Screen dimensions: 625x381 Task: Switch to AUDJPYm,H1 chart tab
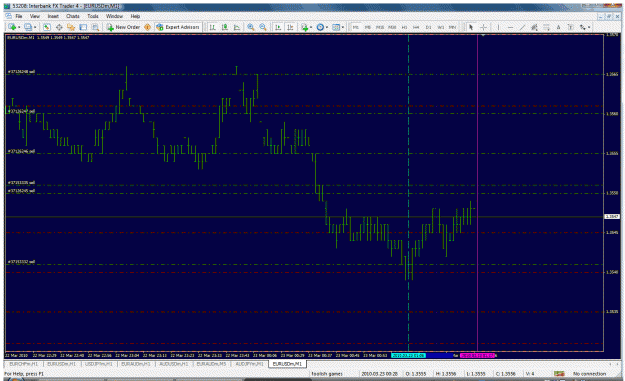click(x=249, y=364)
